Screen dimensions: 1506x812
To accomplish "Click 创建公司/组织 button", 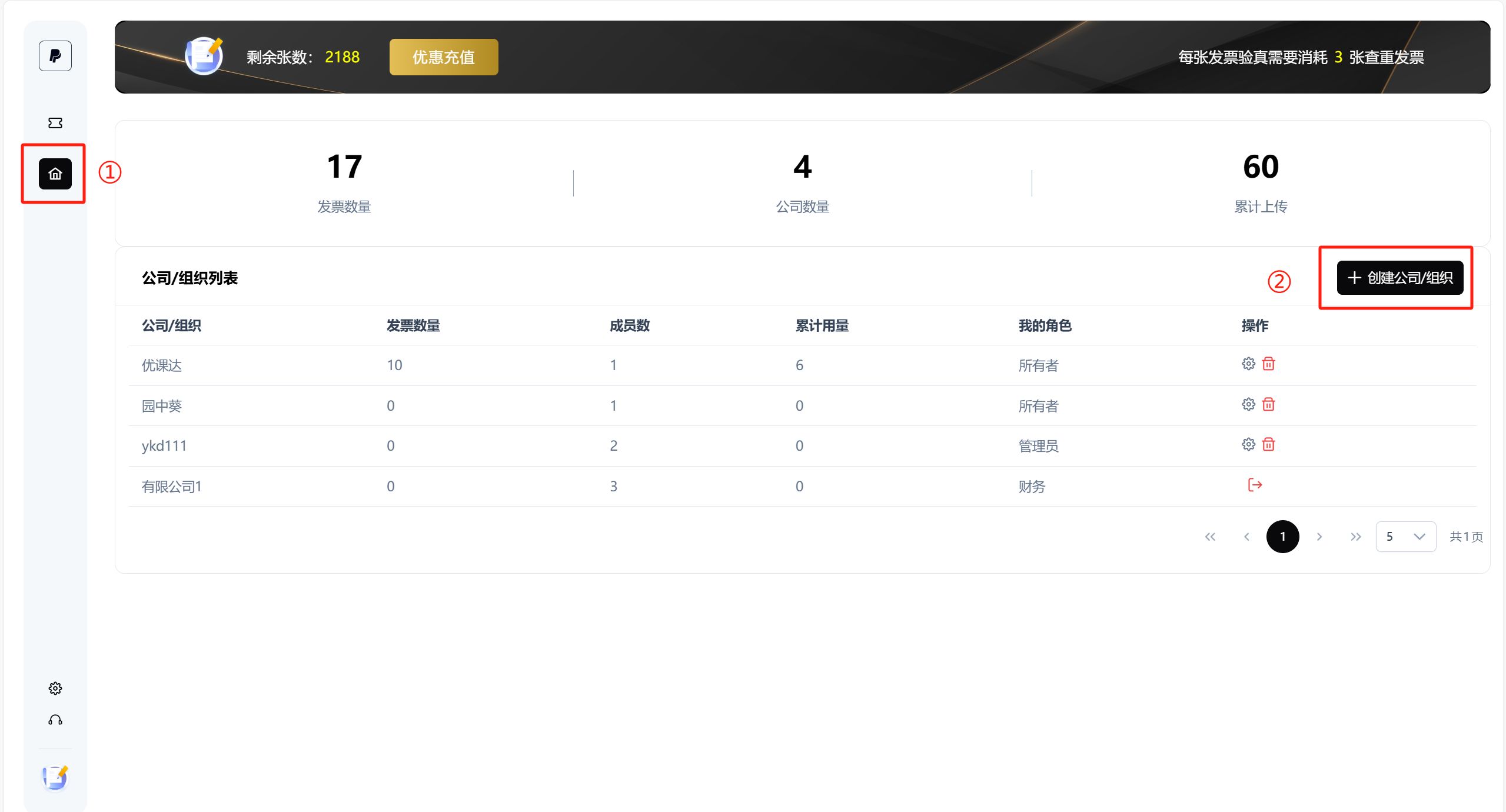I will [x=1400, y=278].
